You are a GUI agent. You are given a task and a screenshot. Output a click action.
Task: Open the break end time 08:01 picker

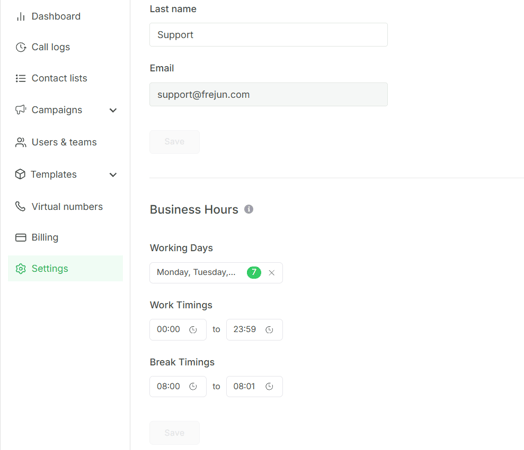pos(254,387)
